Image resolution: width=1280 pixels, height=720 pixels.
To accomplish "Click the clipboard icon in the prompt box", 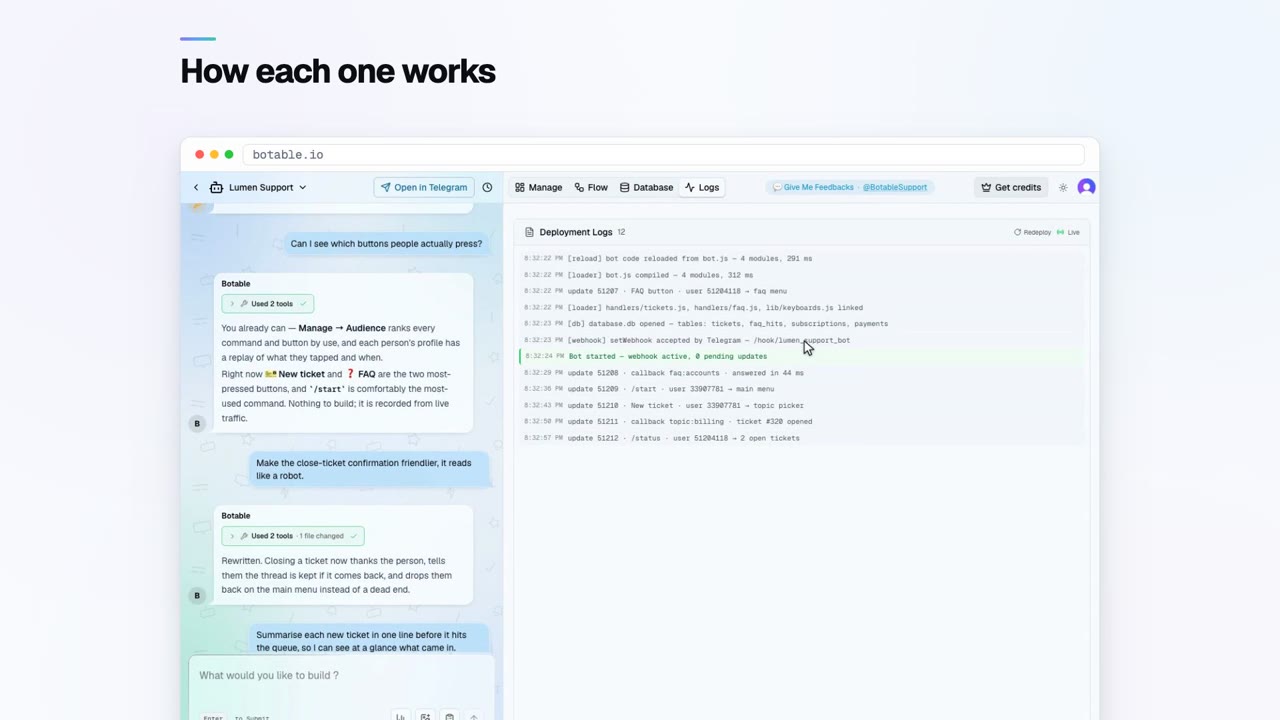I will click(449, 716).
